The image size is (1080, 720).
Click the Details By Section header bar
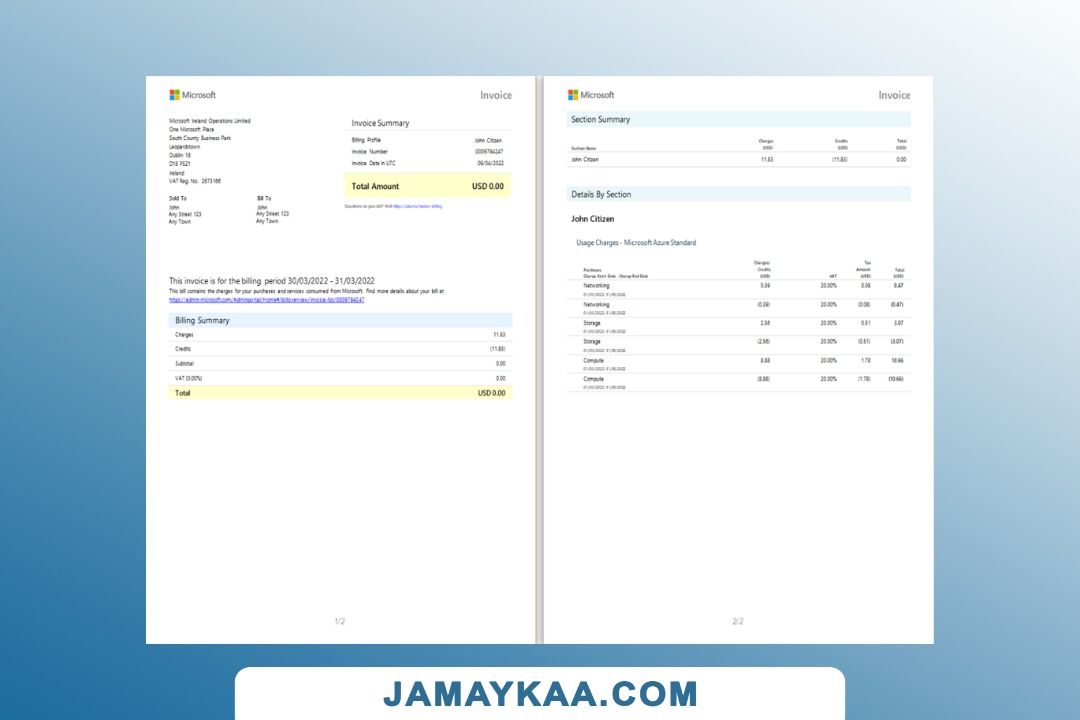738,194
